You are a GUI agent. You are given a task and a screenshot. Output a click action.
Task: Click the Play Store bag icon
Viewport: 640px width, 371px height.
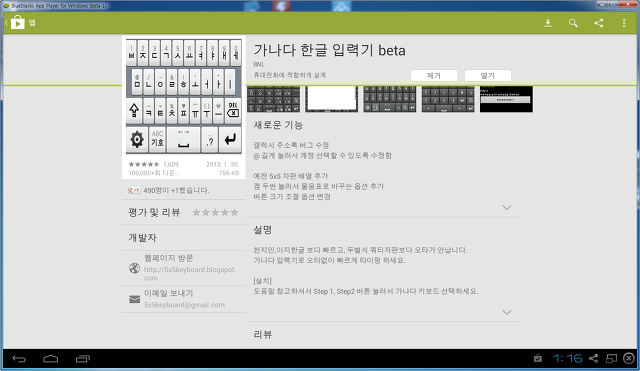click(17, 22)
